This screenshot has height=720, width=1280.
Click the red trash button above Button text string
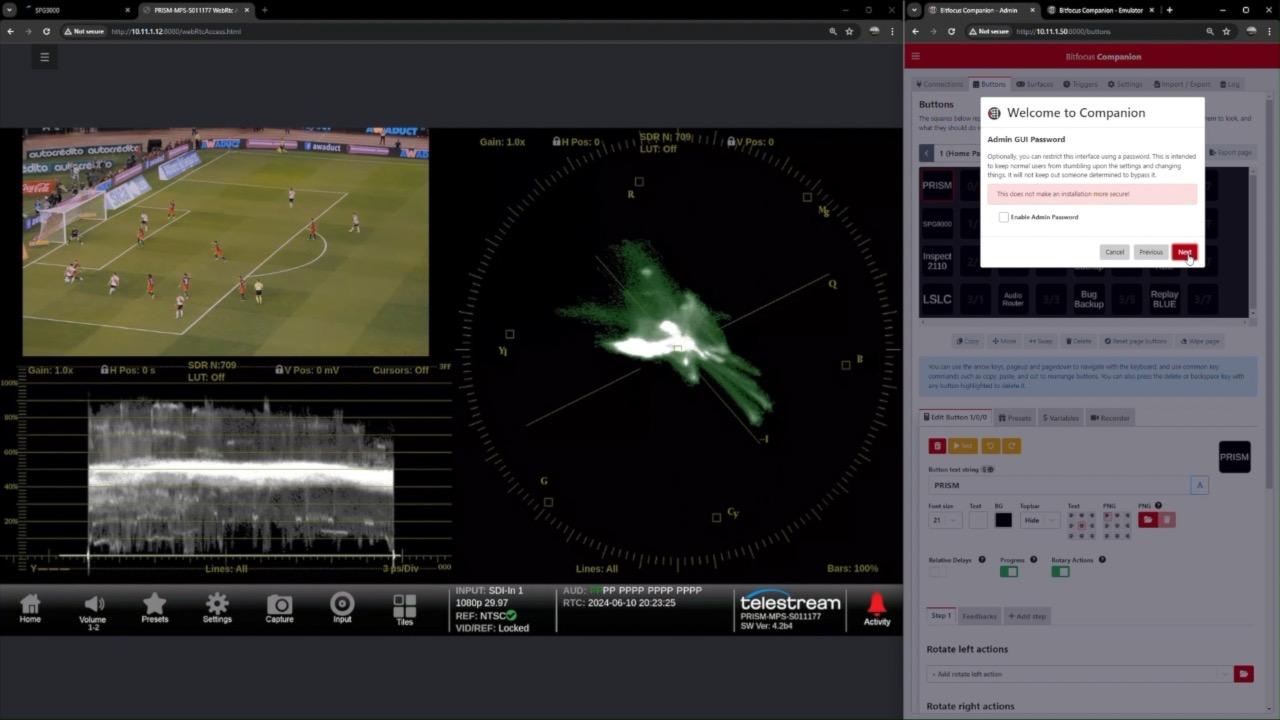937,445
